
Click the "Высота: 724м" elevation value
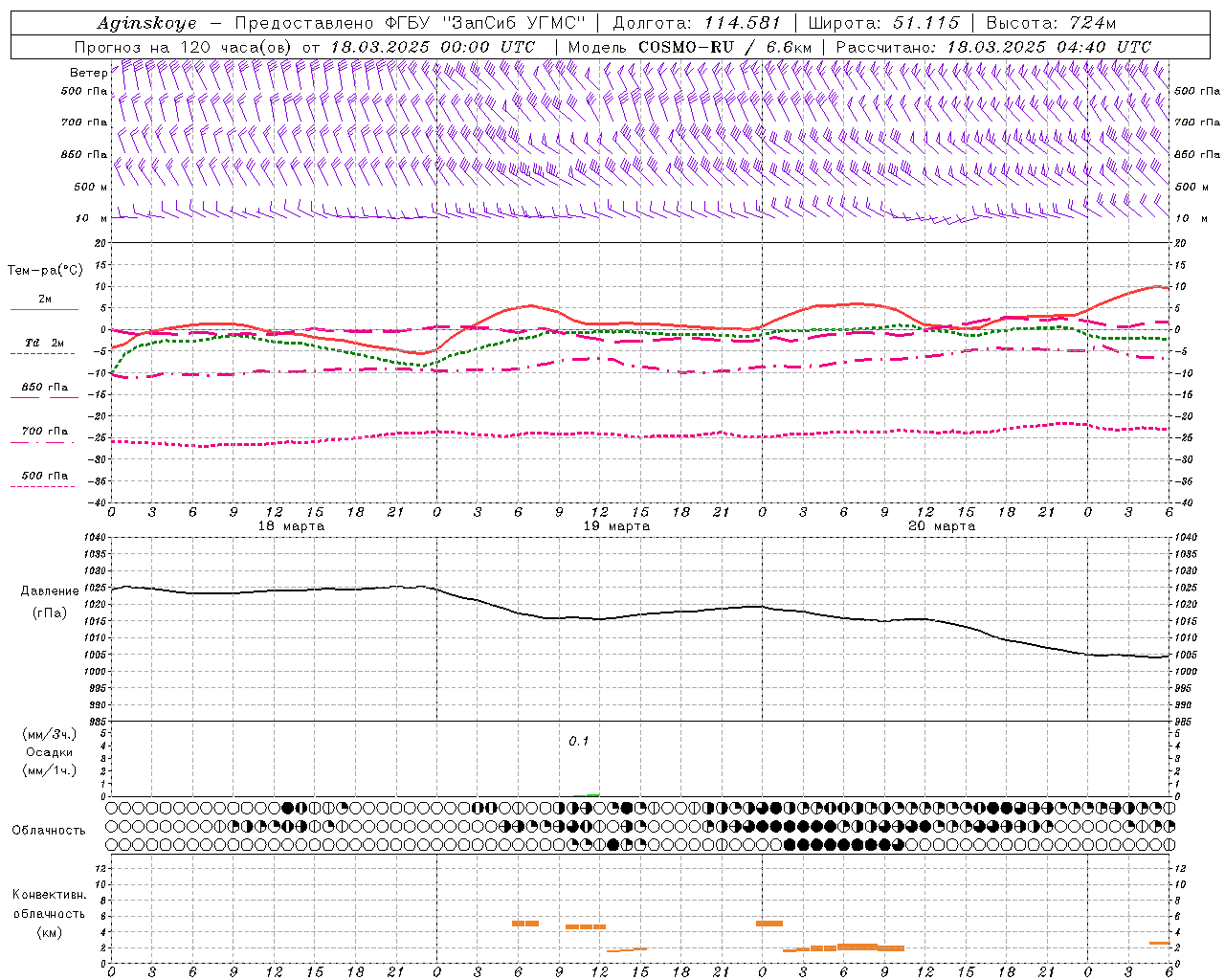[1051, 23]
